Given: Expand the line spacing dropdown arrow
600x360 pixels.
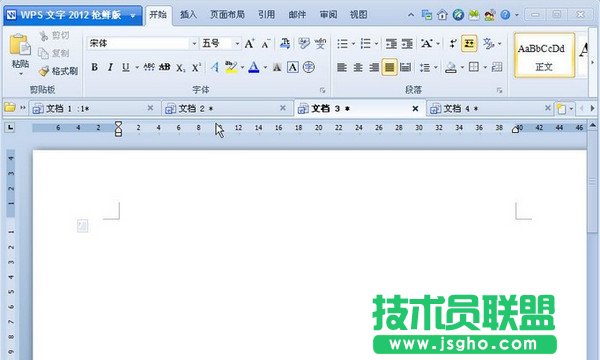Looking at the screenshot, I should (x=435, y=68).
